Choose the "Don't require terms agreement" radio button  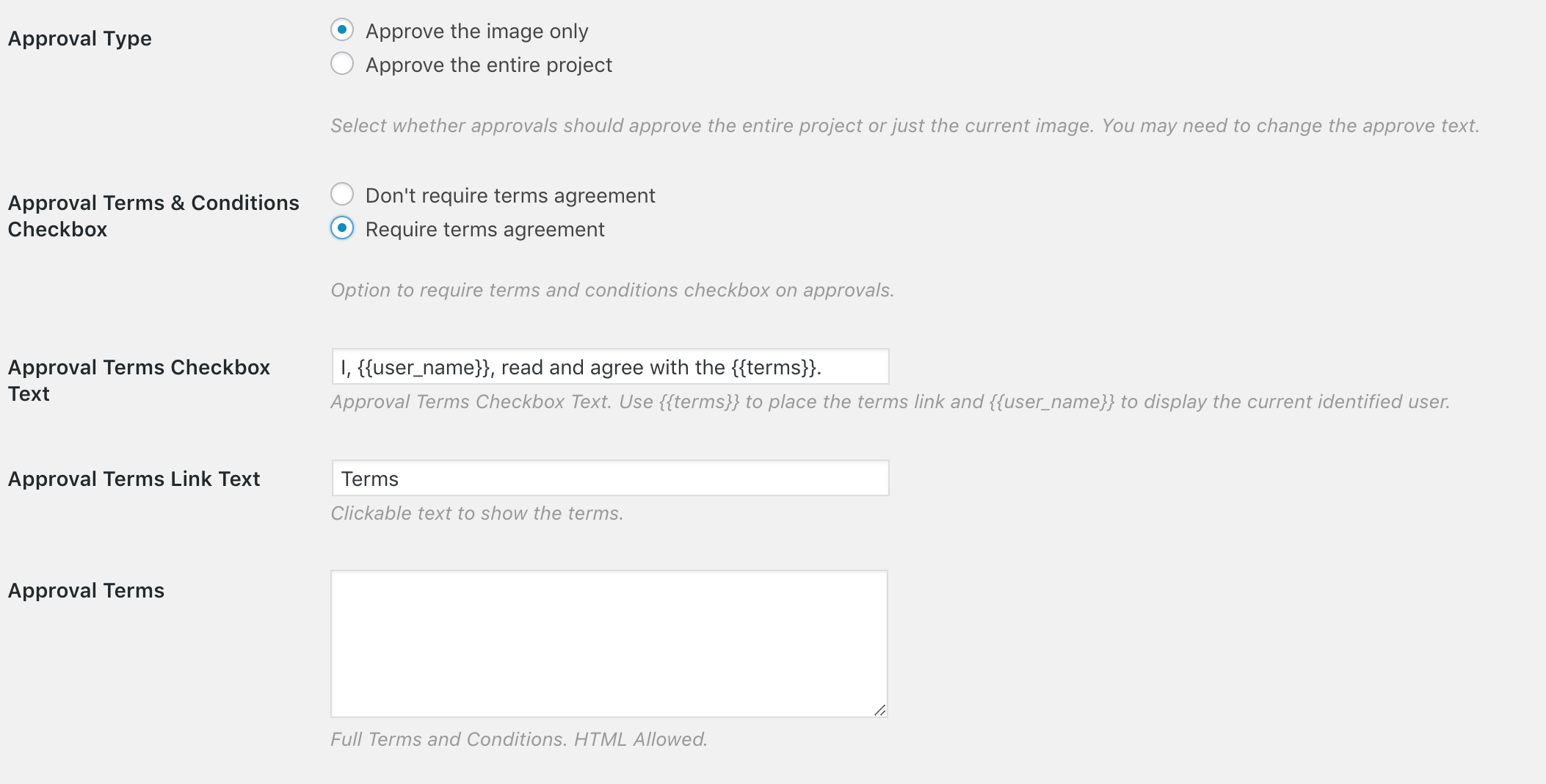(342, 195)
